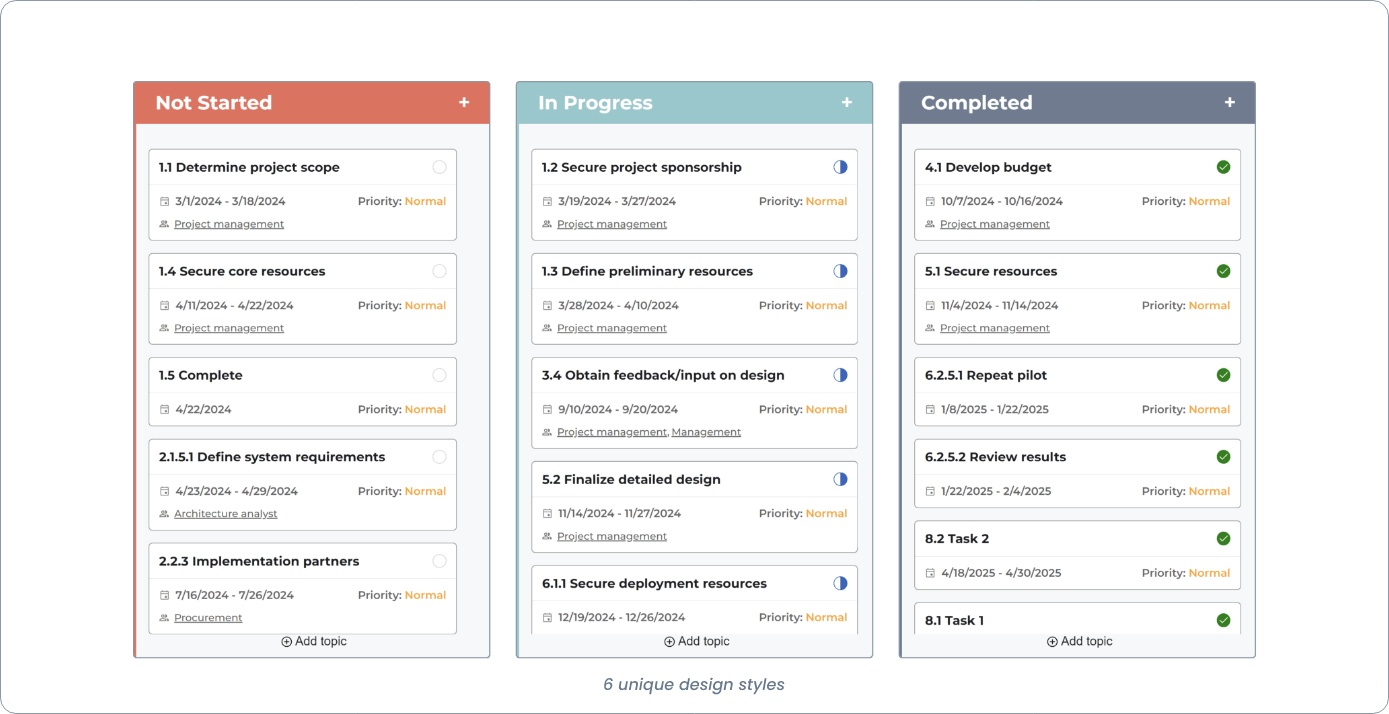The height and width of the screenshot is (714, 1389).
Task: Click date range 1/22/2025 - 2/4/2025
Action: pyautogui.click(x=995, y=491)
